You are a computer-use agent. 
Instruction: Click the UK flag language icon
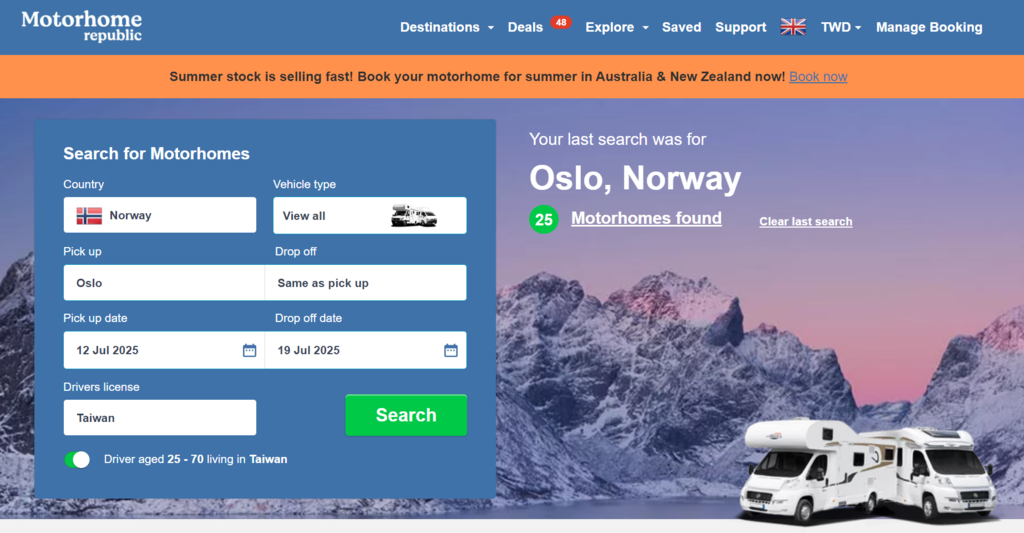793,27
